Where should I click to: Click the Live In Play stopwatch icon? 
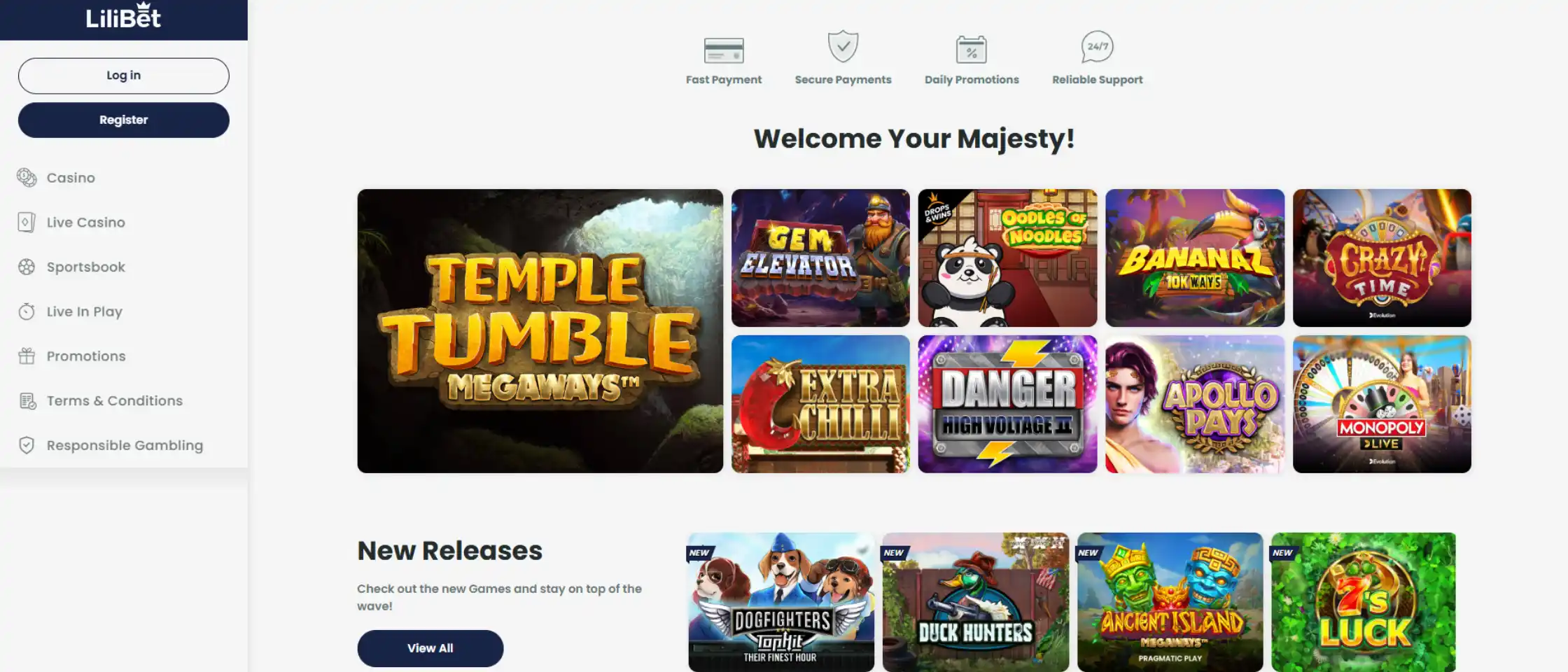27,311
